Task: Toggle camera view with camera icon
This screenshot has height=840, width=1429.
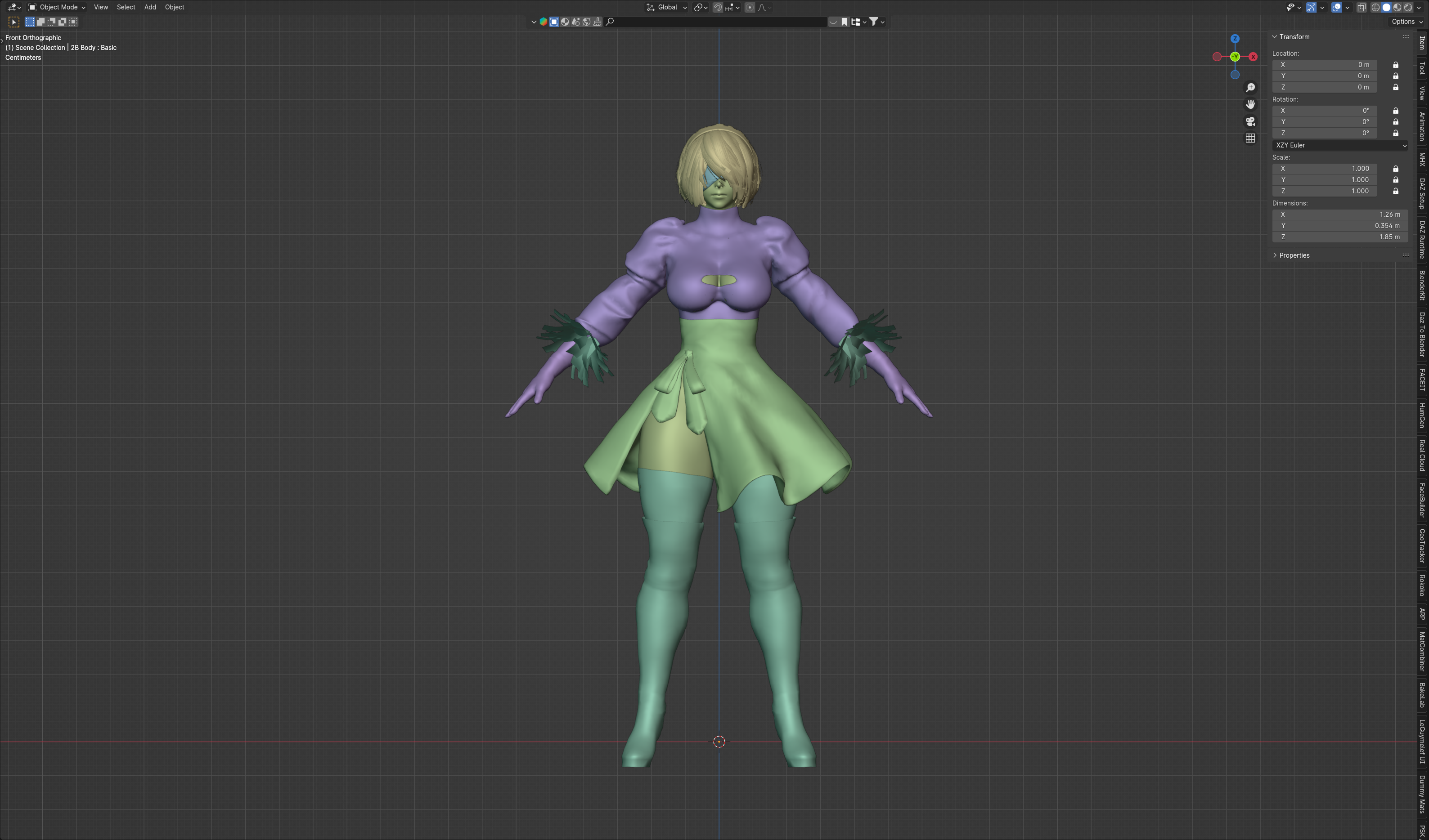Action: click(x=1250, y=121)
